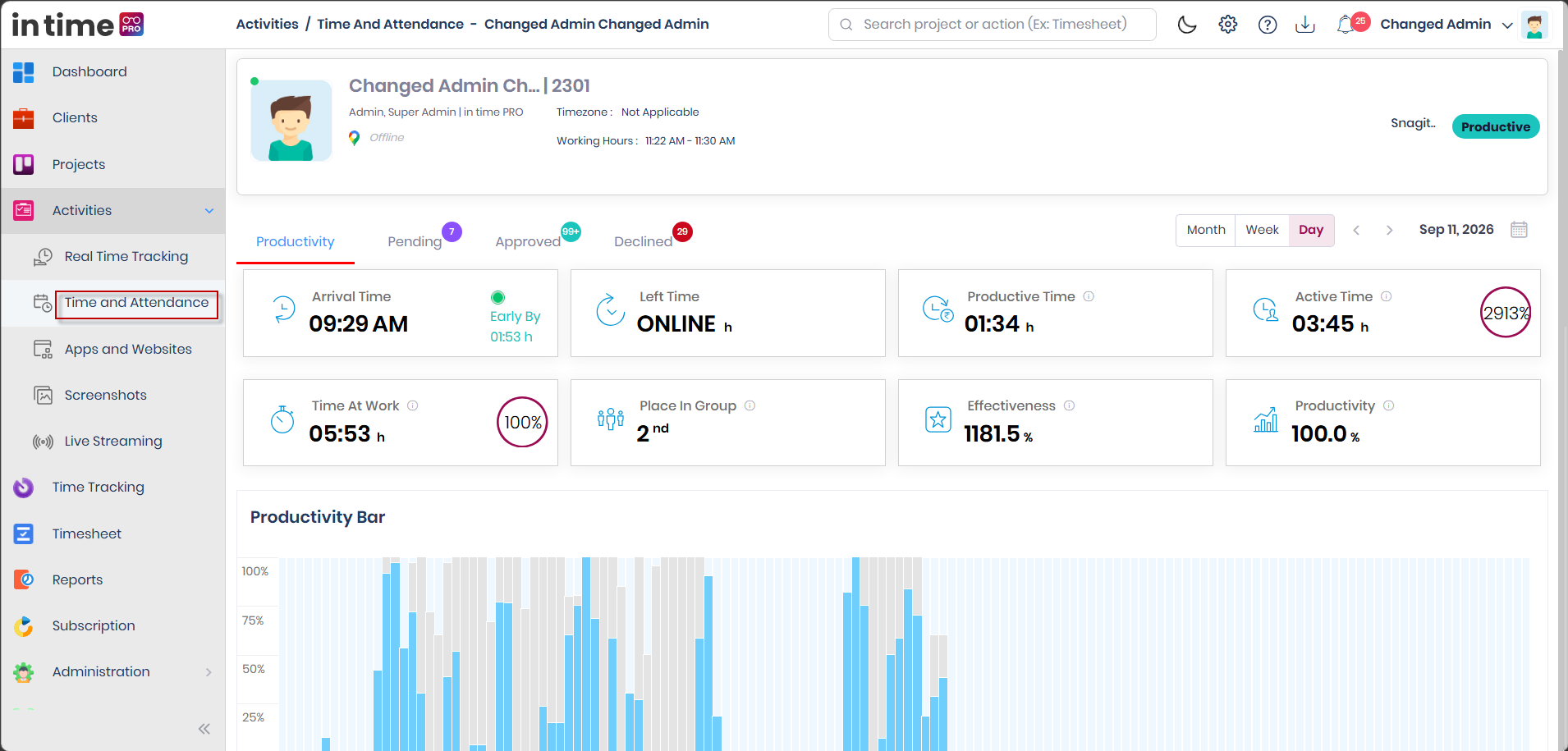Open Subscription icon in sidebar
The height and width of the screenshot is (751, 1568).
pyautogui.click(x=24, y=626)
